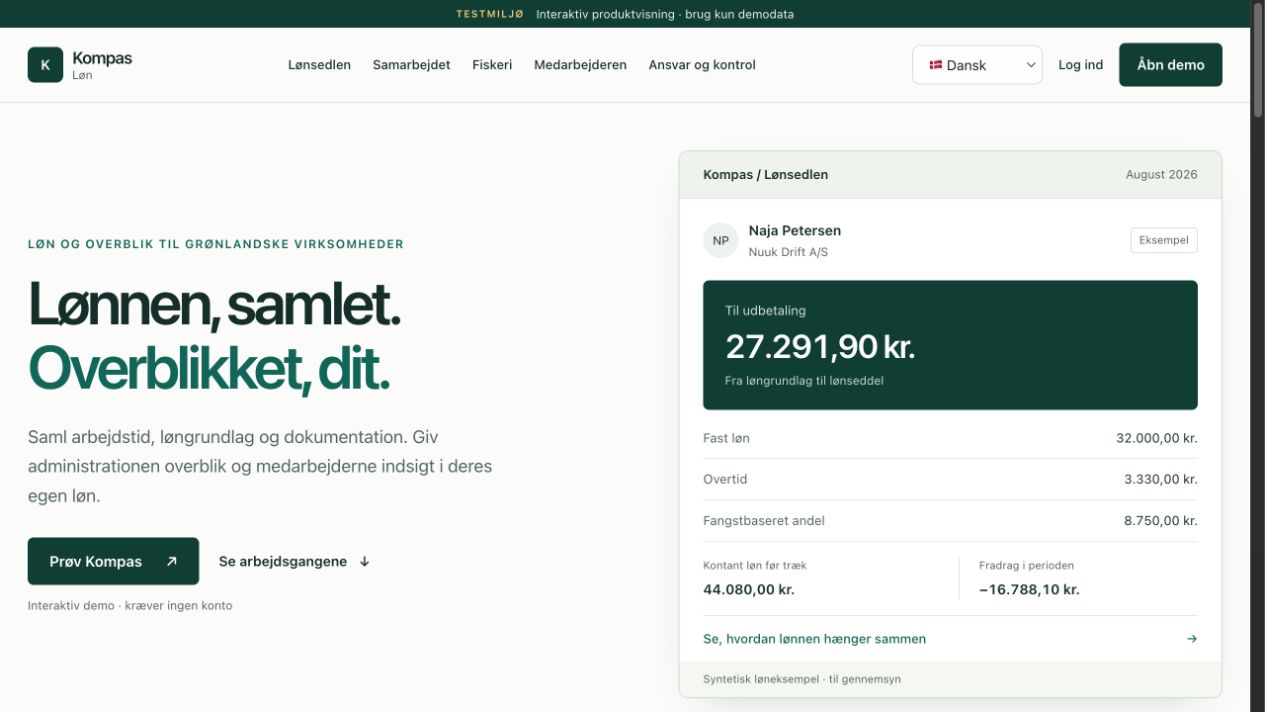Click the Nuuk Drift A/S company text
The height and width of the screenshot is (712, 1265).
coord(788,252)
